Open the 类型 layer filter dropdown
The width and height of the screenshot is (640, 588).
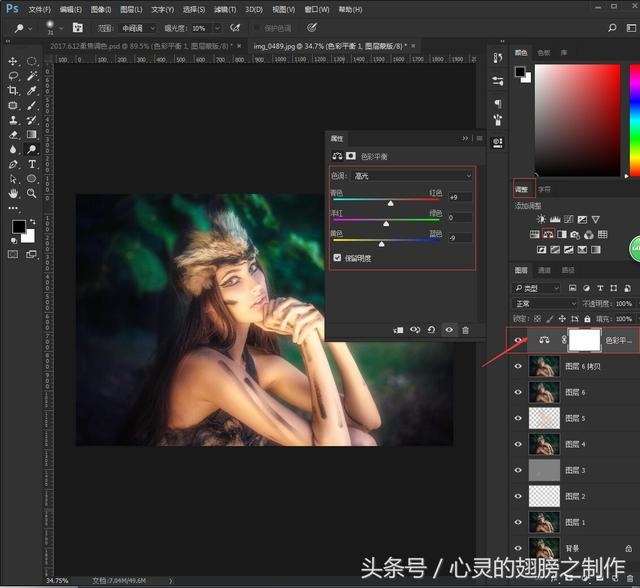[536, 288]
